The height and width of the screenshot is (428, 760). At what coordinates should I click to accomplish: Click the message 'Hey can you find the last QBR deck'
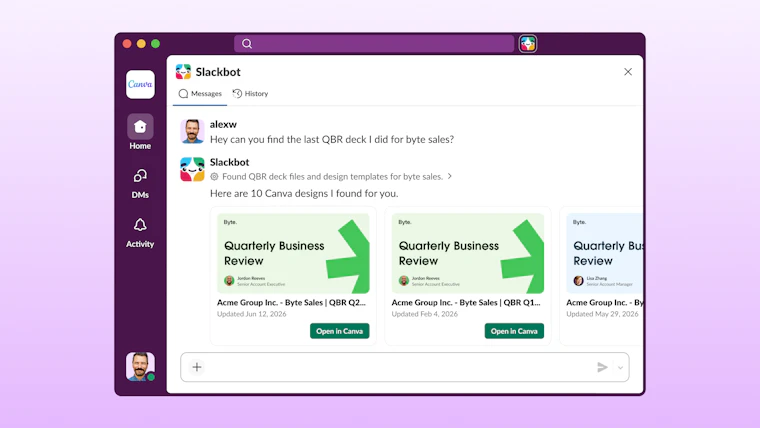(x=332, y=140)
